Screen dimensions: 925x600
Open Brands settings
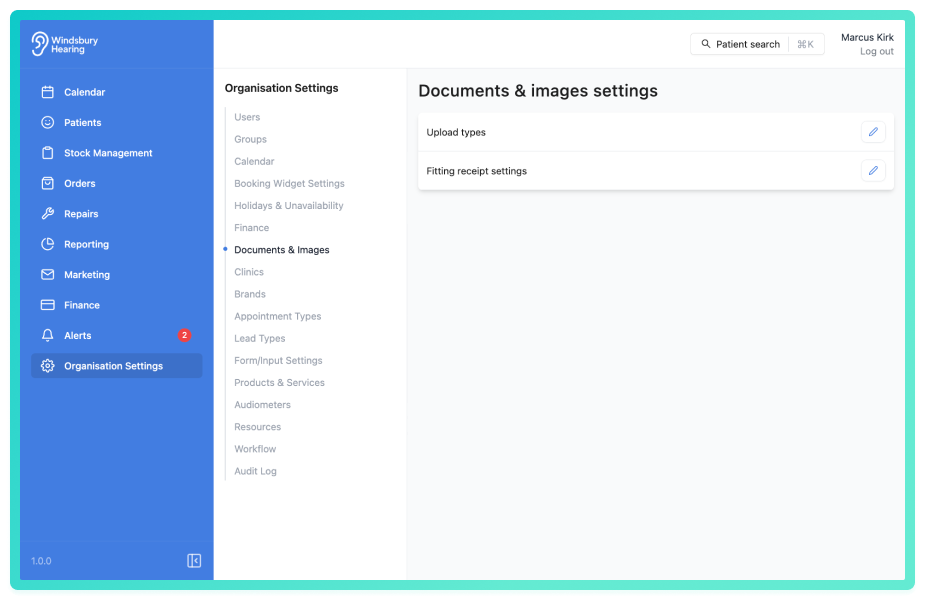[x=250, y=294]
